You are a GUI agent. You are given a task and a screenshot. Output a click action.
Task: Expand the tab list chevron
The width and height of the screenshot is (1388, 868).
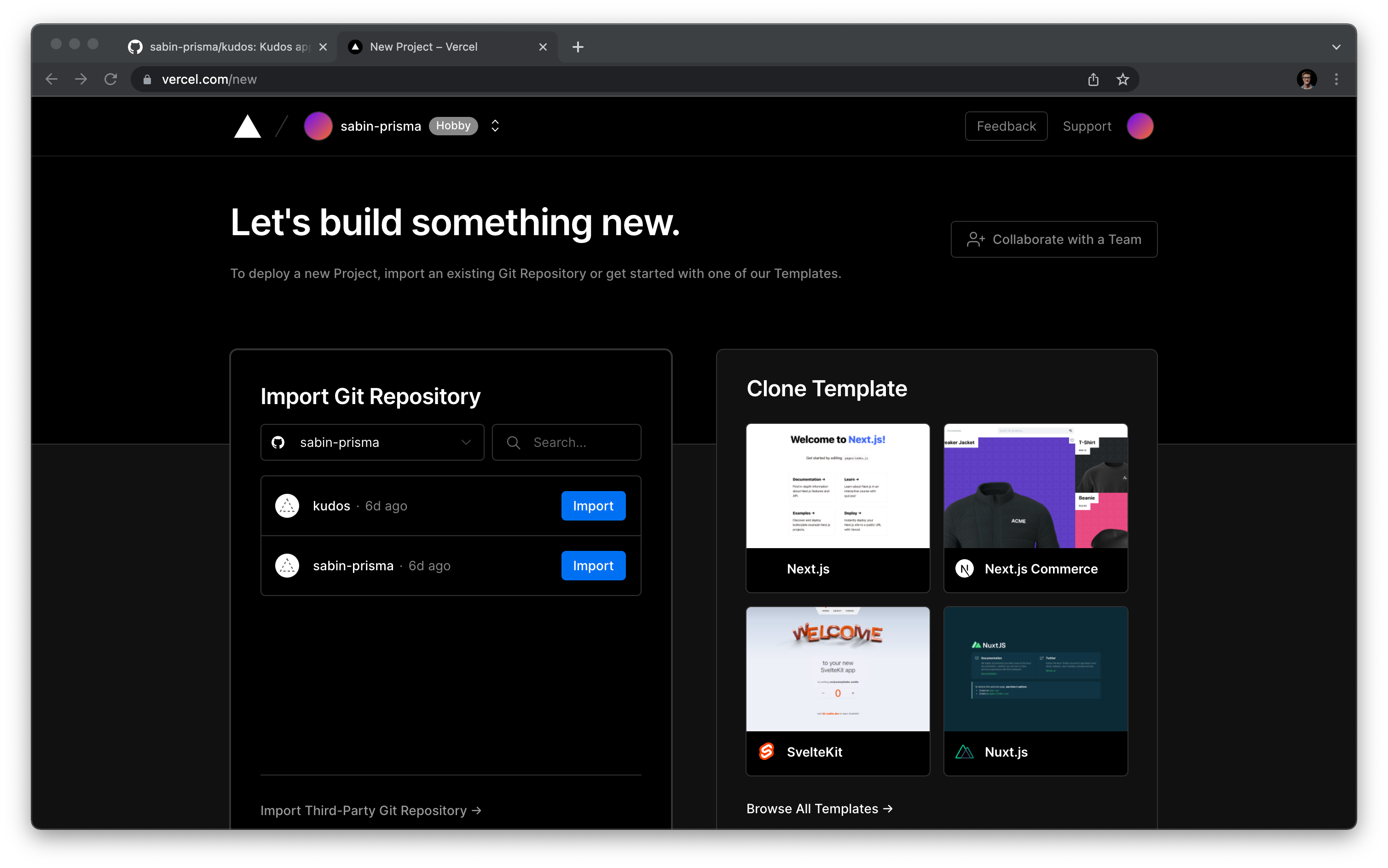[1336, 47]
